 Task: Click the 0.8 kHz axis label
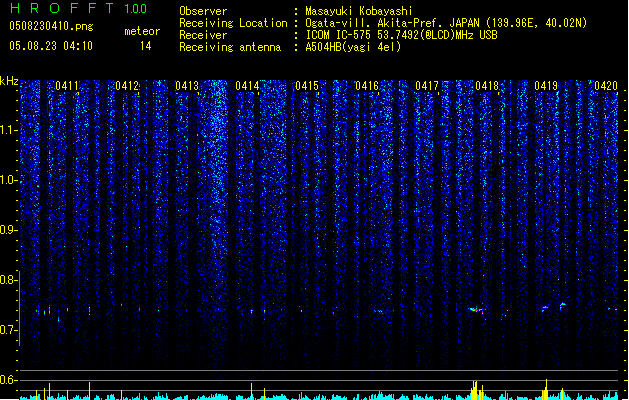click(x=9, y=280)
